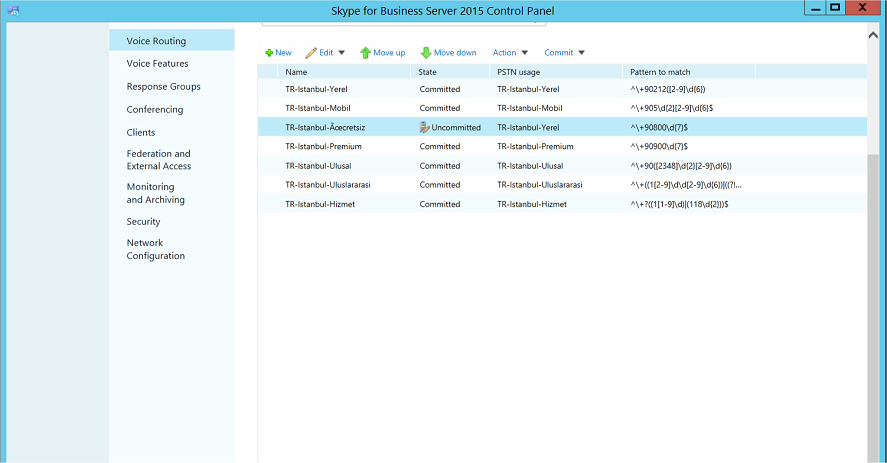Go to Response Groups section
The image size is (887, 463).
pos(163,87)
